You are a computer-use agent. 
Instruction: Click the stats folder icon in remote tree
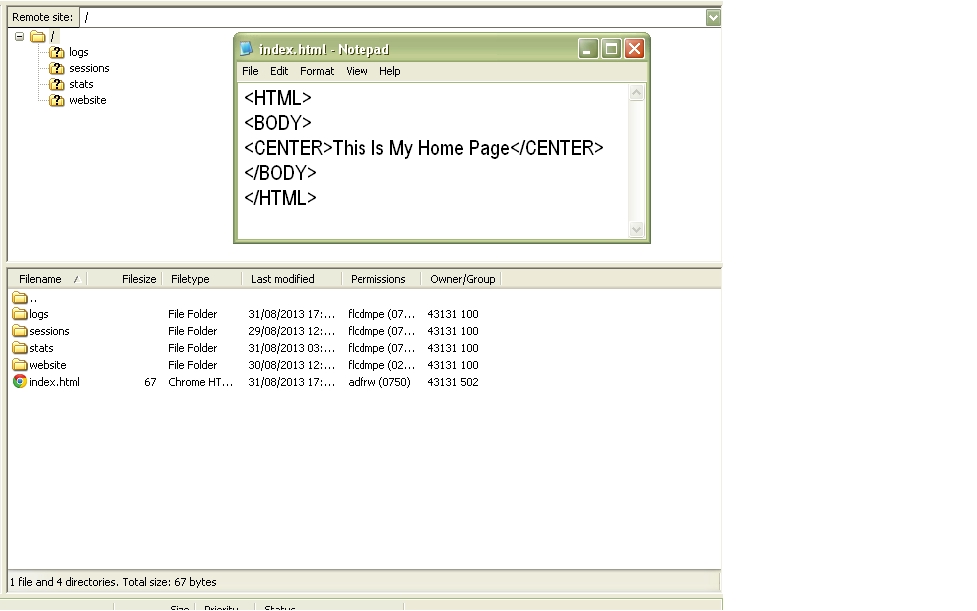(x=57, y=84)
